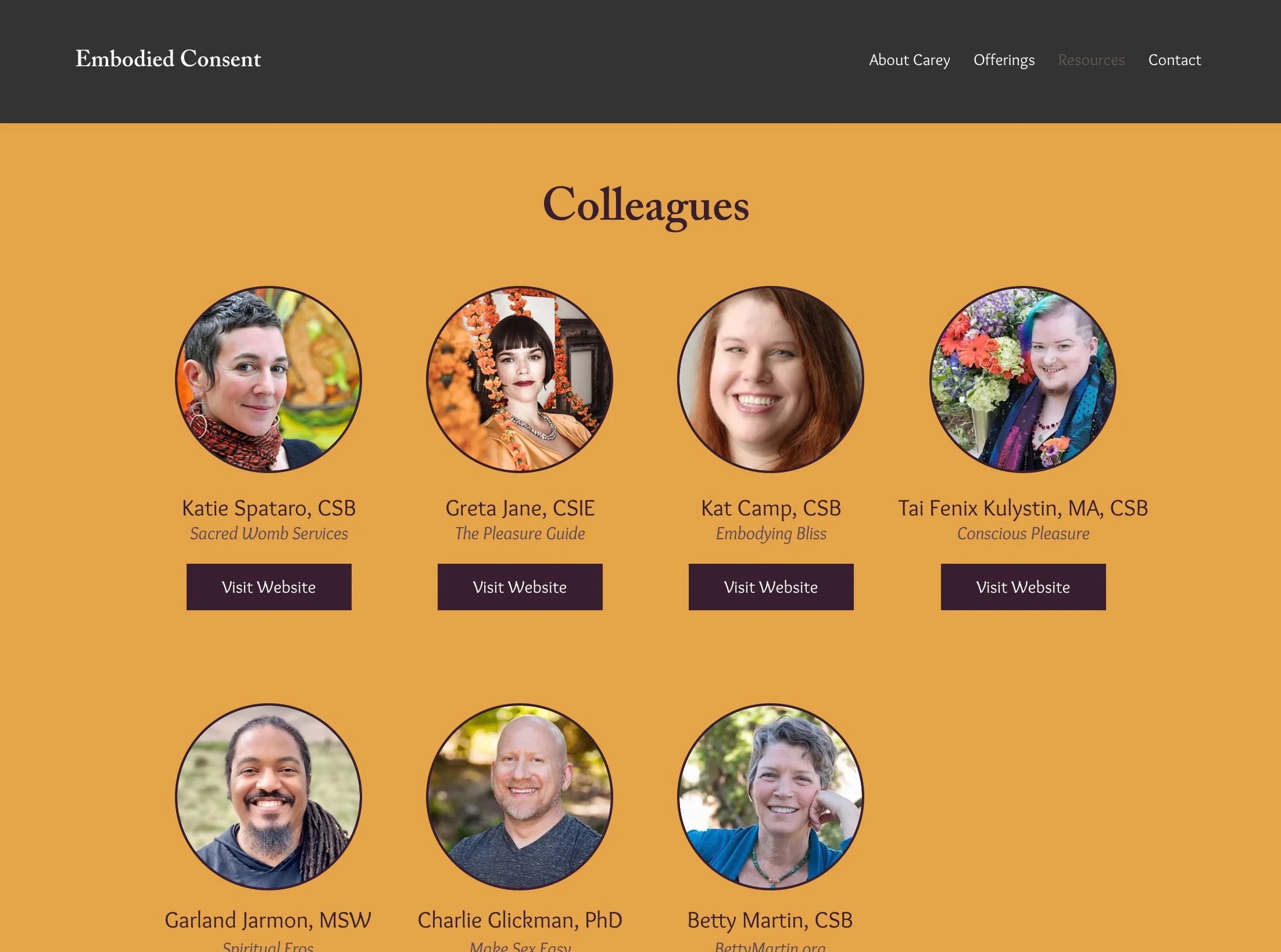Visit Website for The Pleasure Guide

tap(520, 587)
